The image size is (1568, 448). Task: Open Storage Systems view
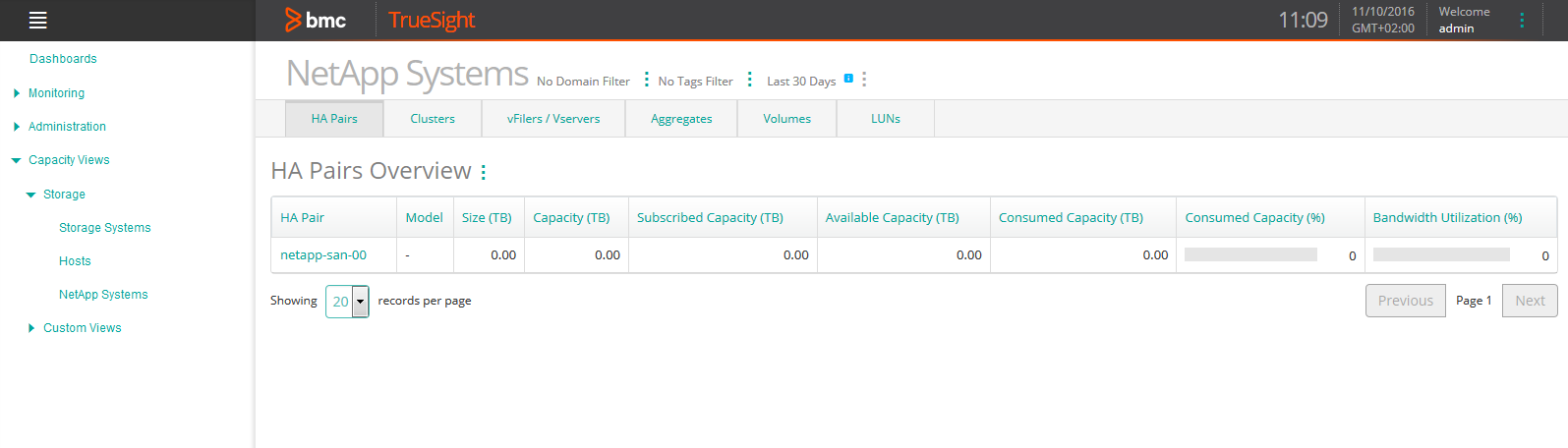coord(105,228)
